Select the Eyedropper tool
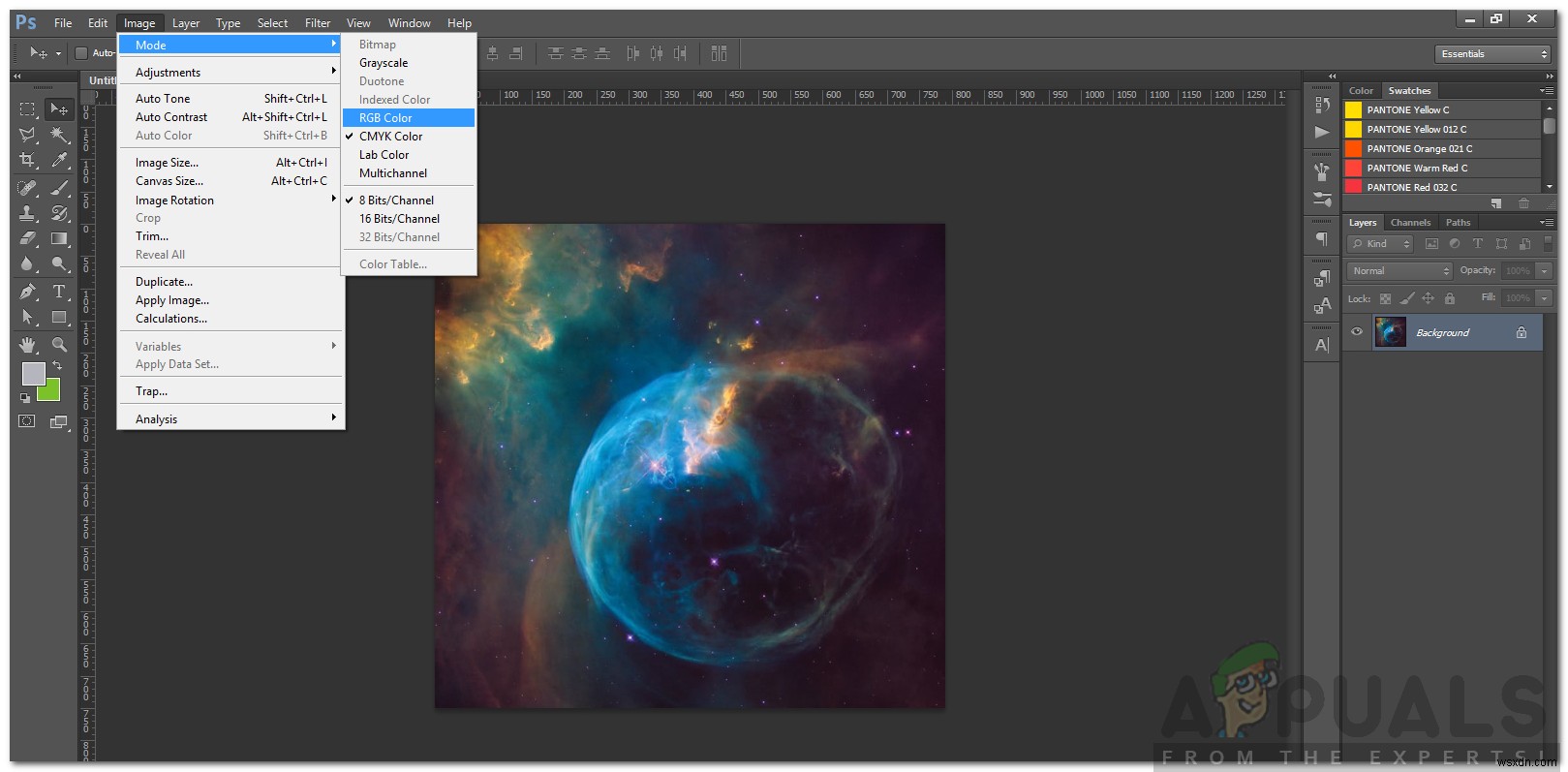 (x=59, y=160)
